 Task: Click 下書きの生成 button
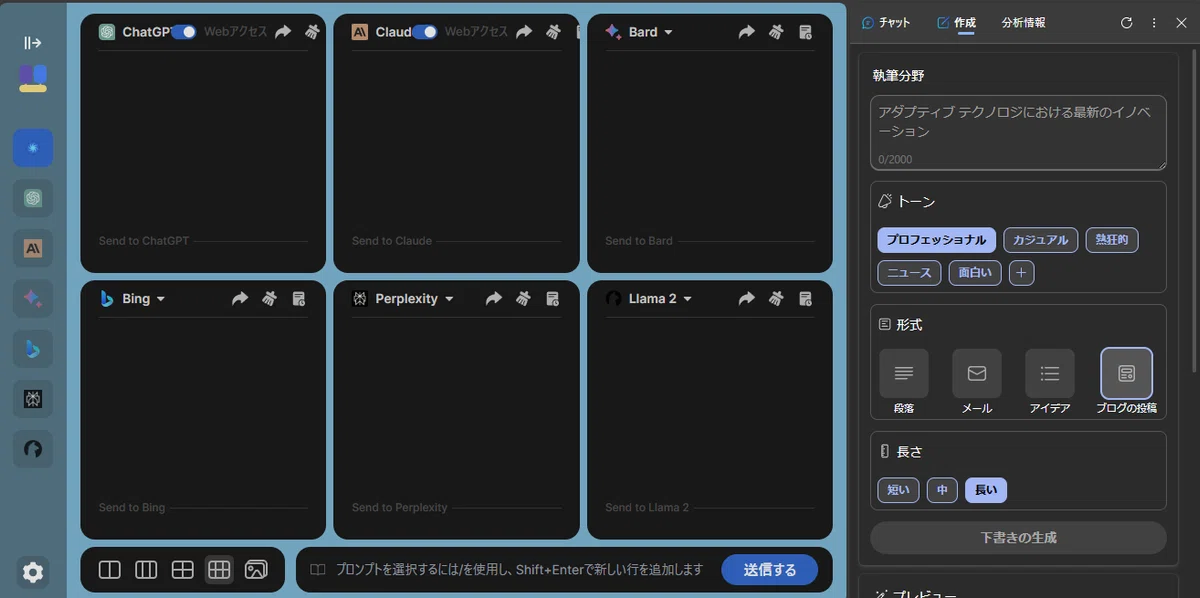(x=1018, y=537)
